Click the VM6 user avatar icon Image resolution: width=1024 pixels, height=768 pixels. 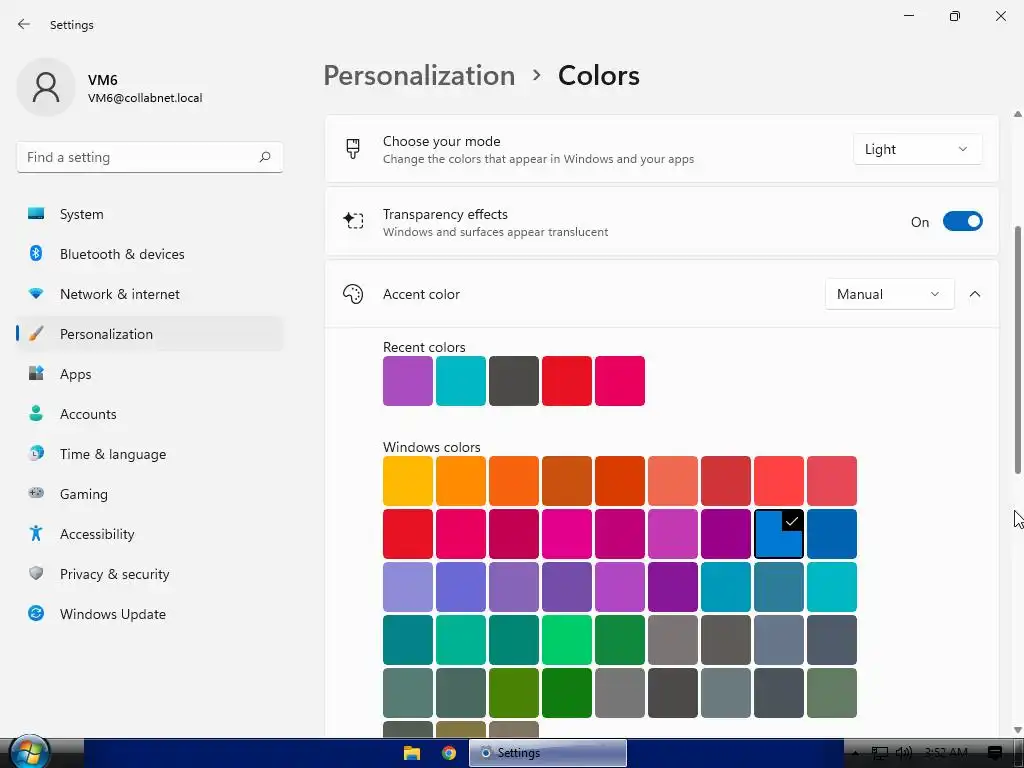(x=46, y=87)
